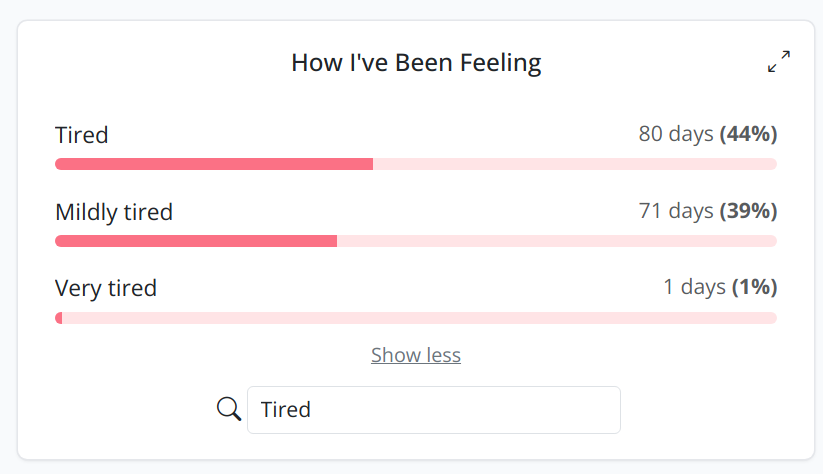Click the How I've Been Feeling title

(416, 62)
